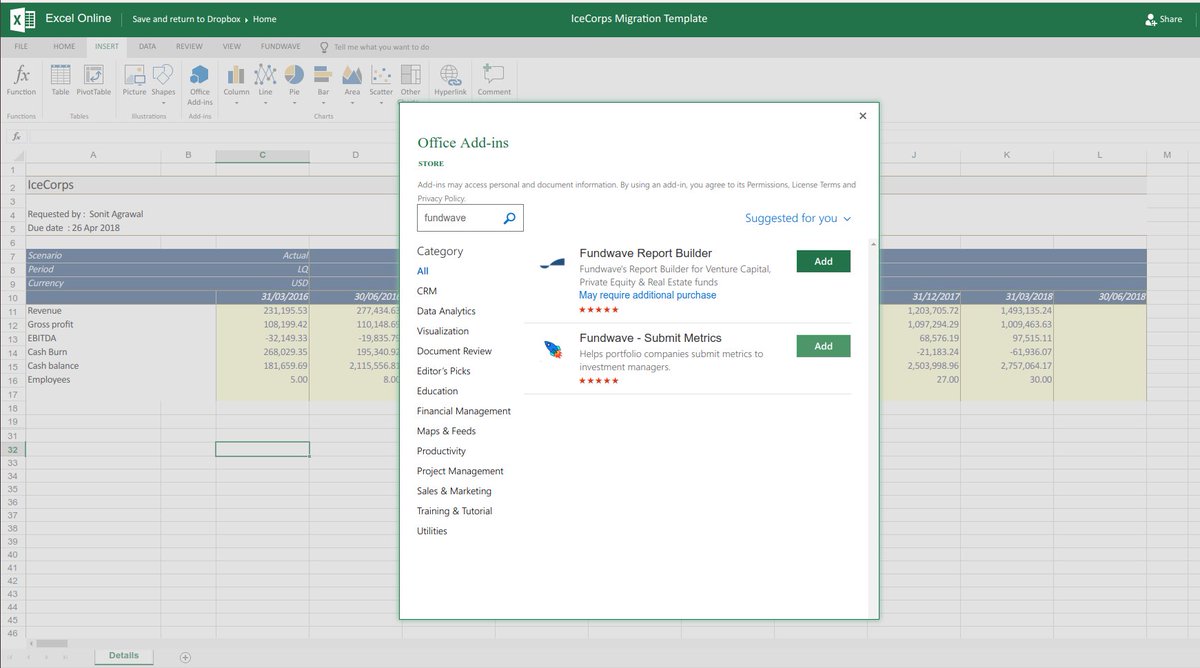Open May require additional purchase link

pos(647,295)
